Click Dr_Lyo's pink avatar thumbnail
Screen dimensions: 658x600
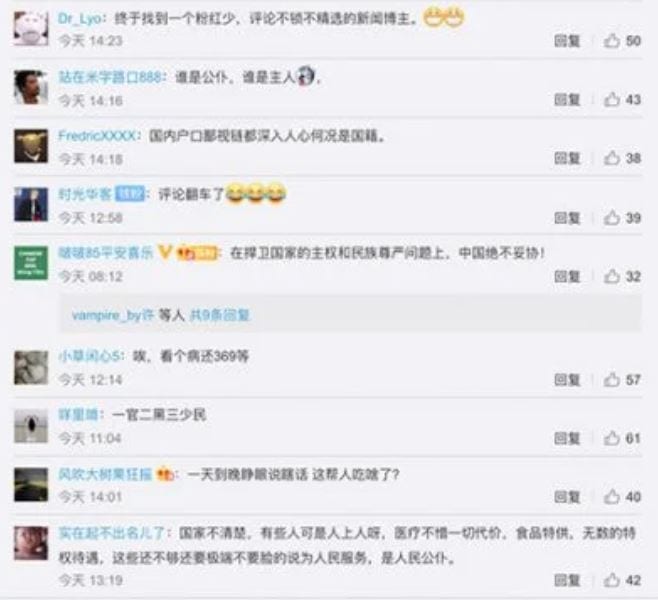pos(31,29)
